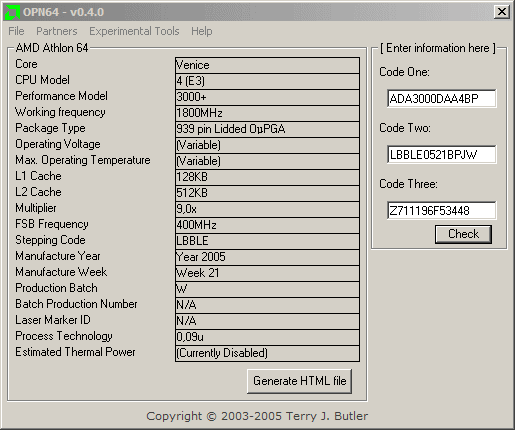The image size is (515, 430).
Task: Click the Terry J. Butler copyright text
Action: [257, 416]
